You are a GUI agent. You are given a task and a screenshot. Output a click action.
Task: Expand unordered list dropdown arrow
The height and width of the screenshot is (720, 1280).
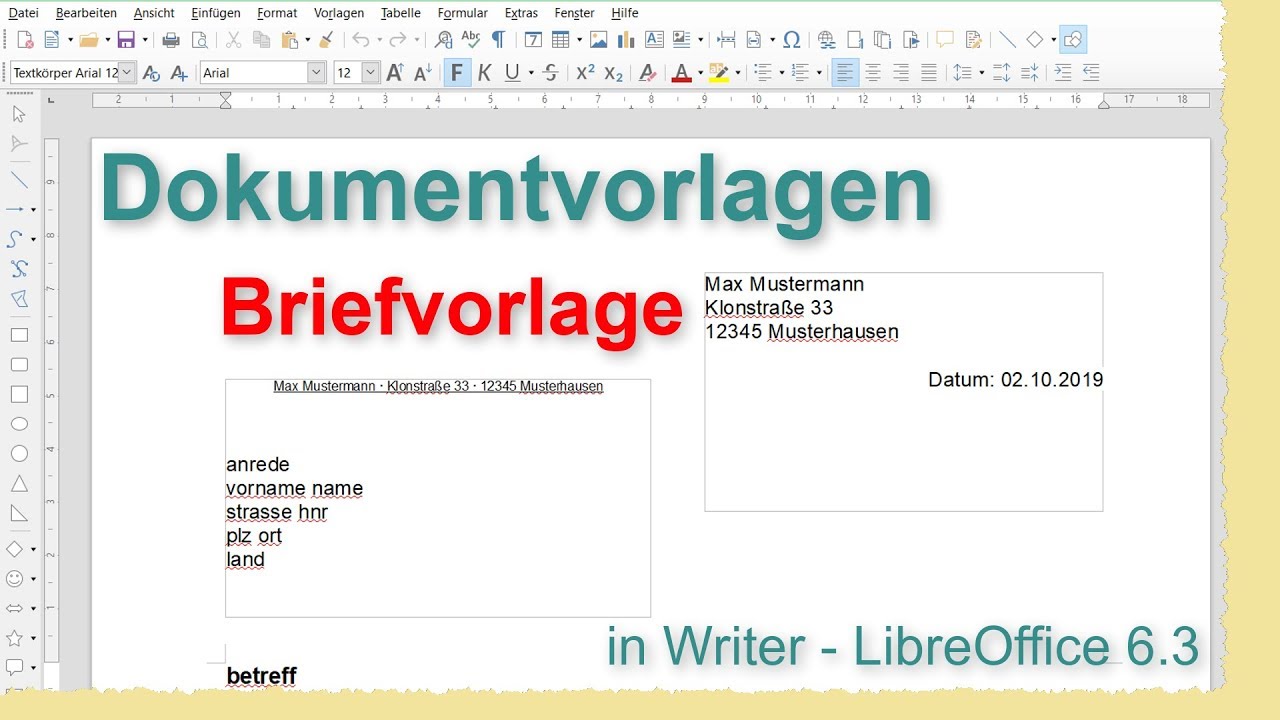tap(781, 73)
